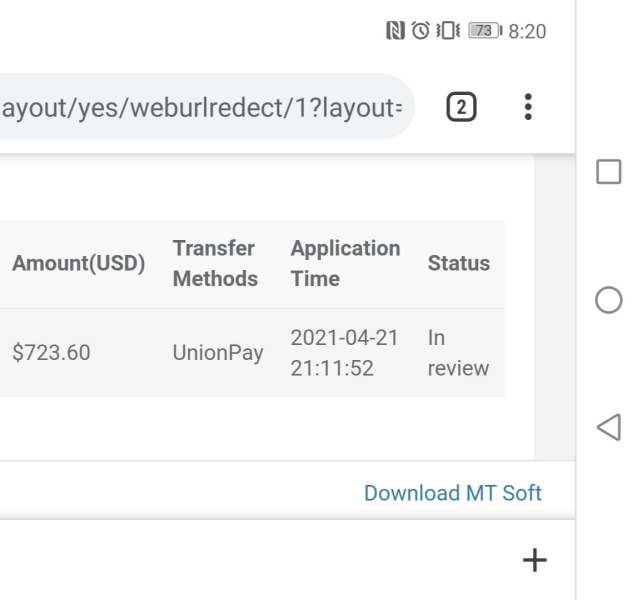This screenshot has width=642, height=600.
Task: Open recent apps with the square button
Action: click(608, 172)
